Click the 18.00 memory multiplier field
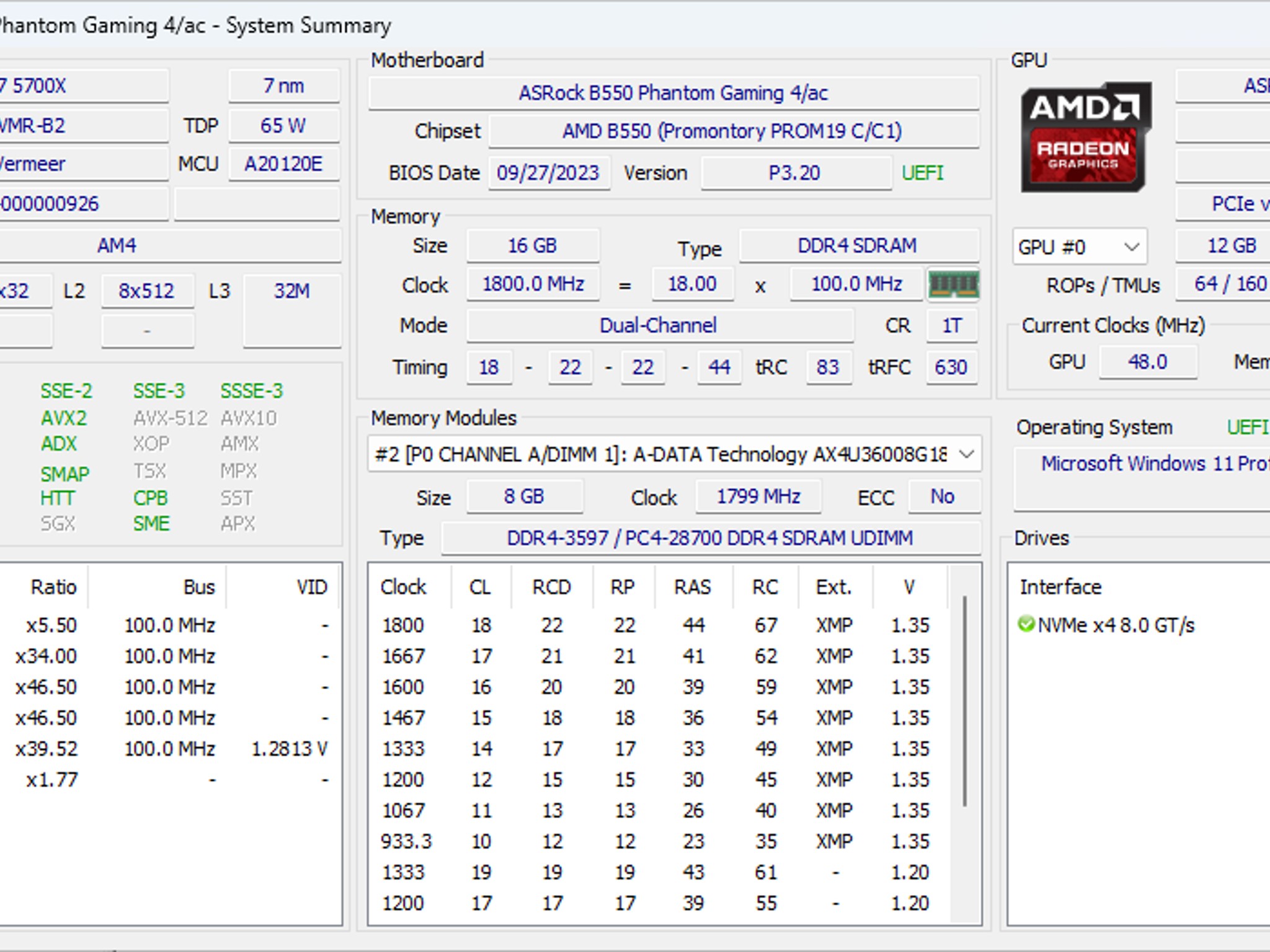 [692, 284]
